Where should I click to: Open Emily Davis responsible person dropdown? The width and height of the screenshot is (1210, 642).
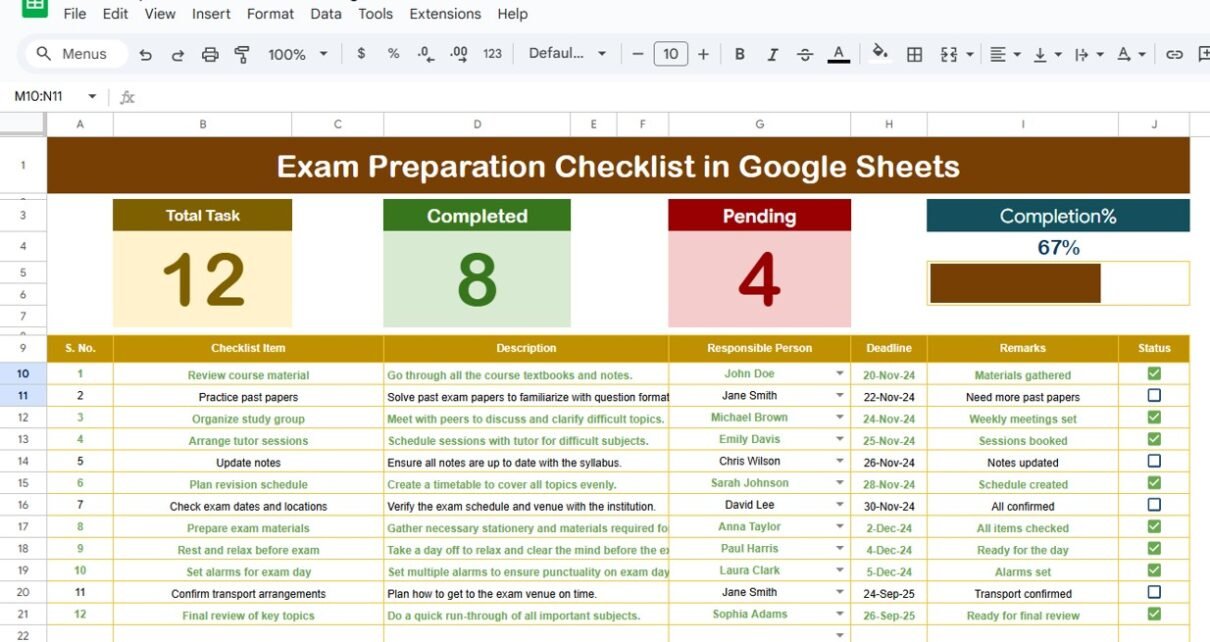click(840, 440)
